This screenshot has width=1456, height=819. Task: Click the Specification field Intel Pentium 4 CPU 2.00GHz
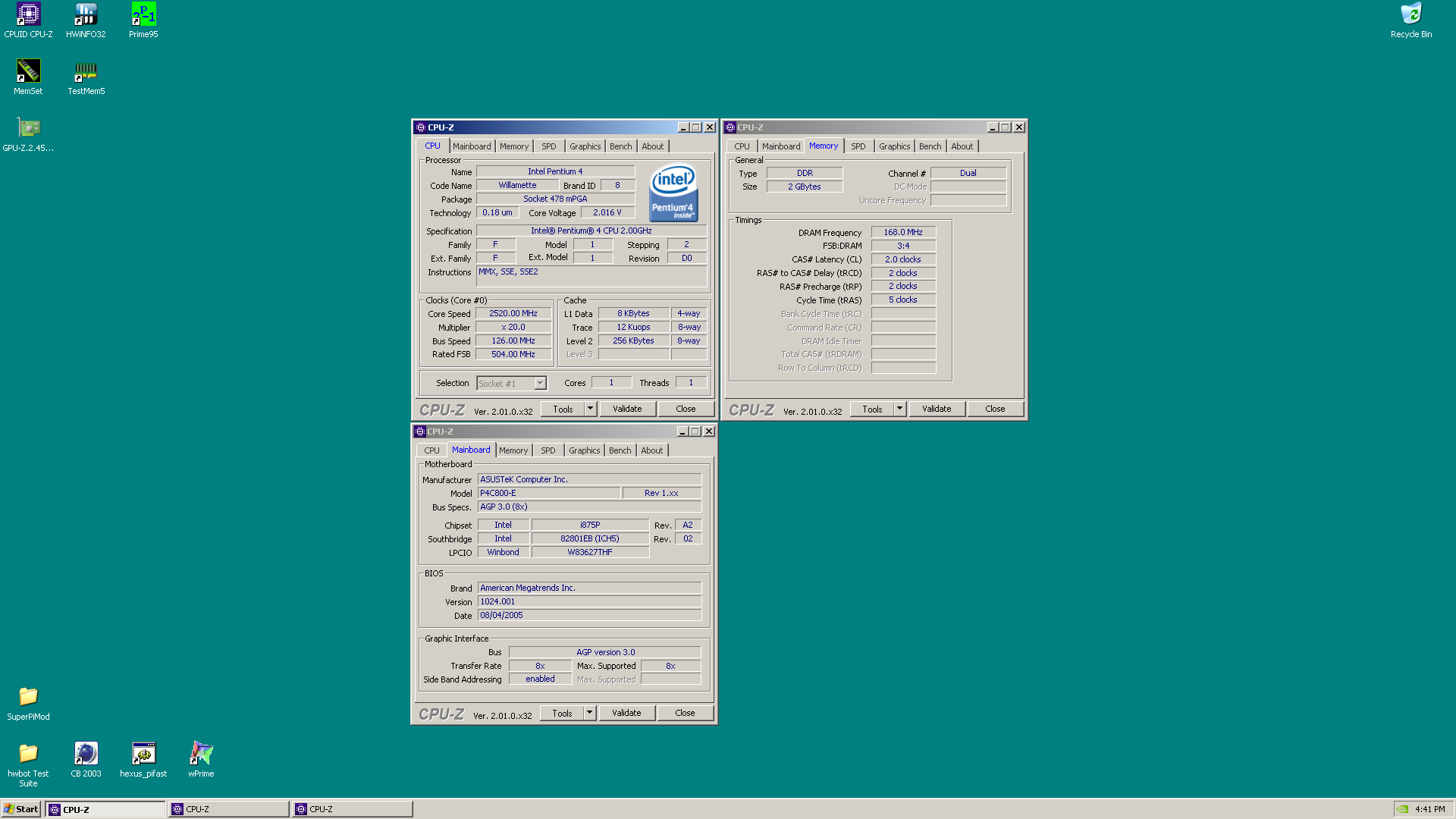click(x=591, y=231)
